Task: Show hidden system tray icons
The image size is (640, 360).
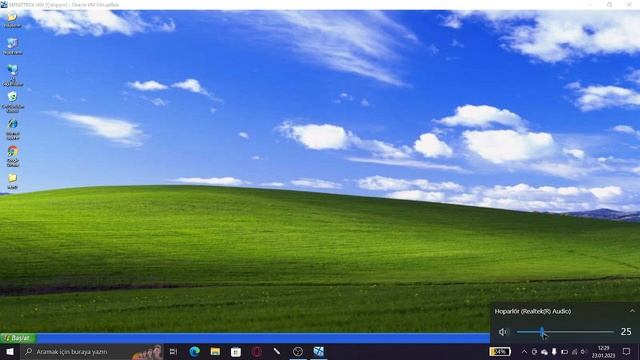Action: pos(524,352)
